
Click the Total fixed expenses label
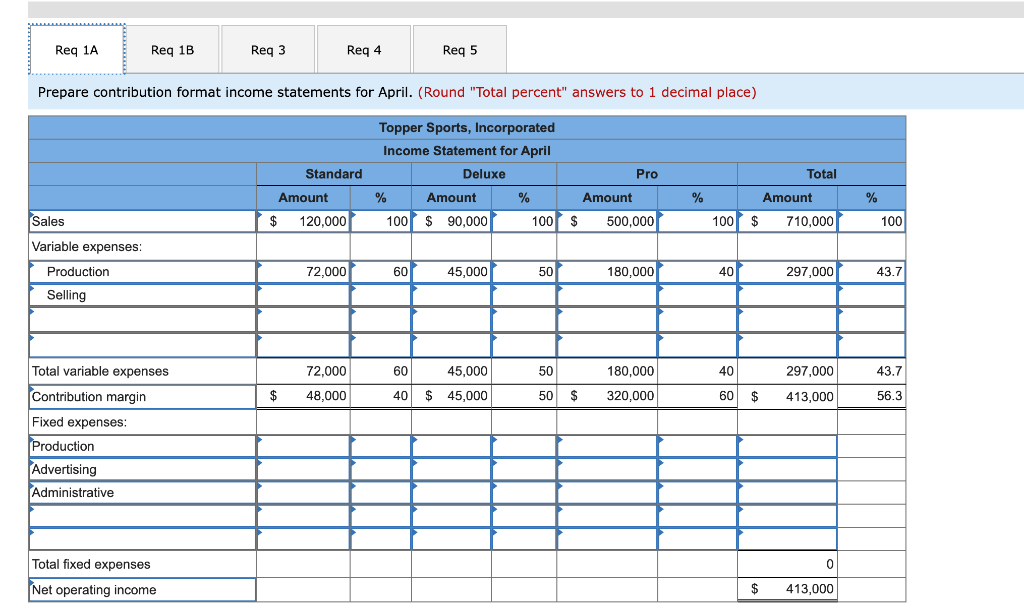[91, 565]
